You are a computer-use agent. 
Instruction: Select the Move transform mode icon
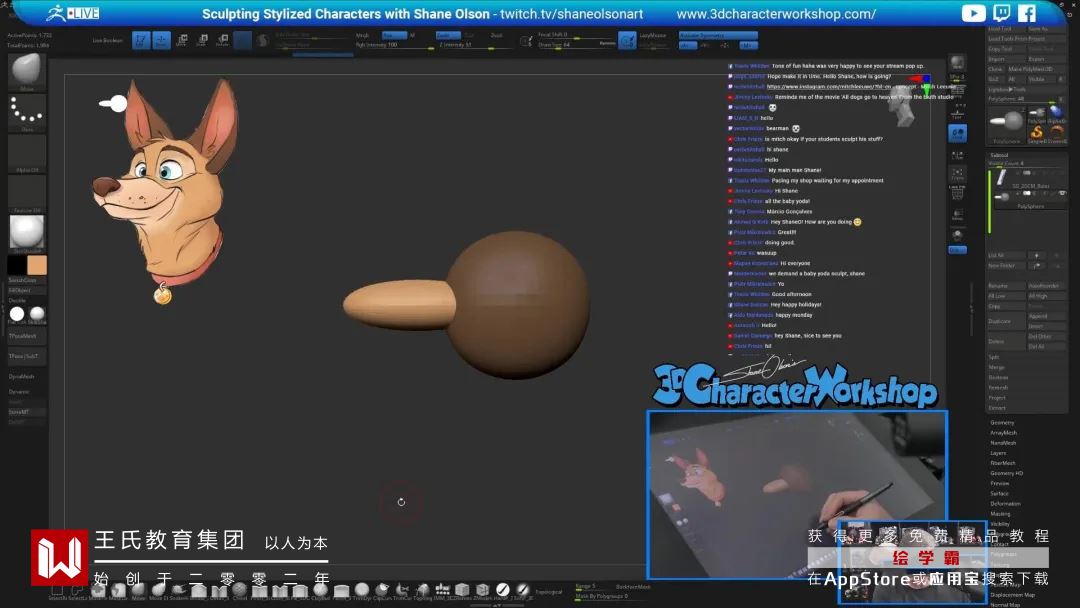[x=182, y=41]
